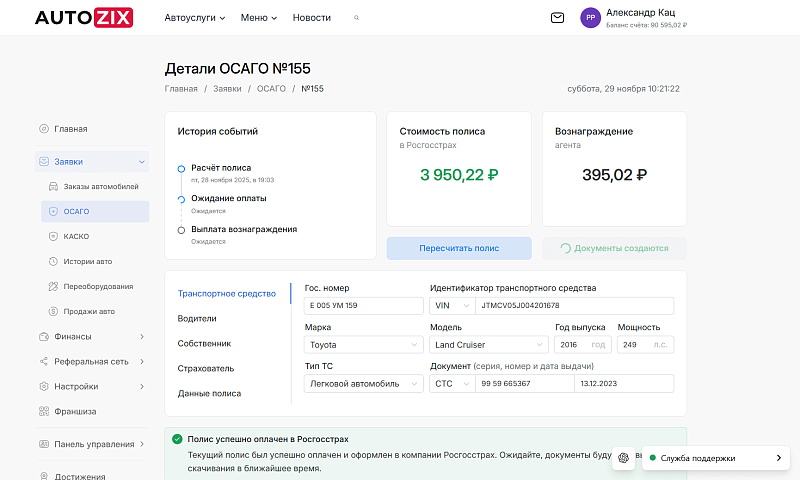Switch to the Страхователь tab
Viewport: 800px width, 480px height.
(x=206, y=368)
